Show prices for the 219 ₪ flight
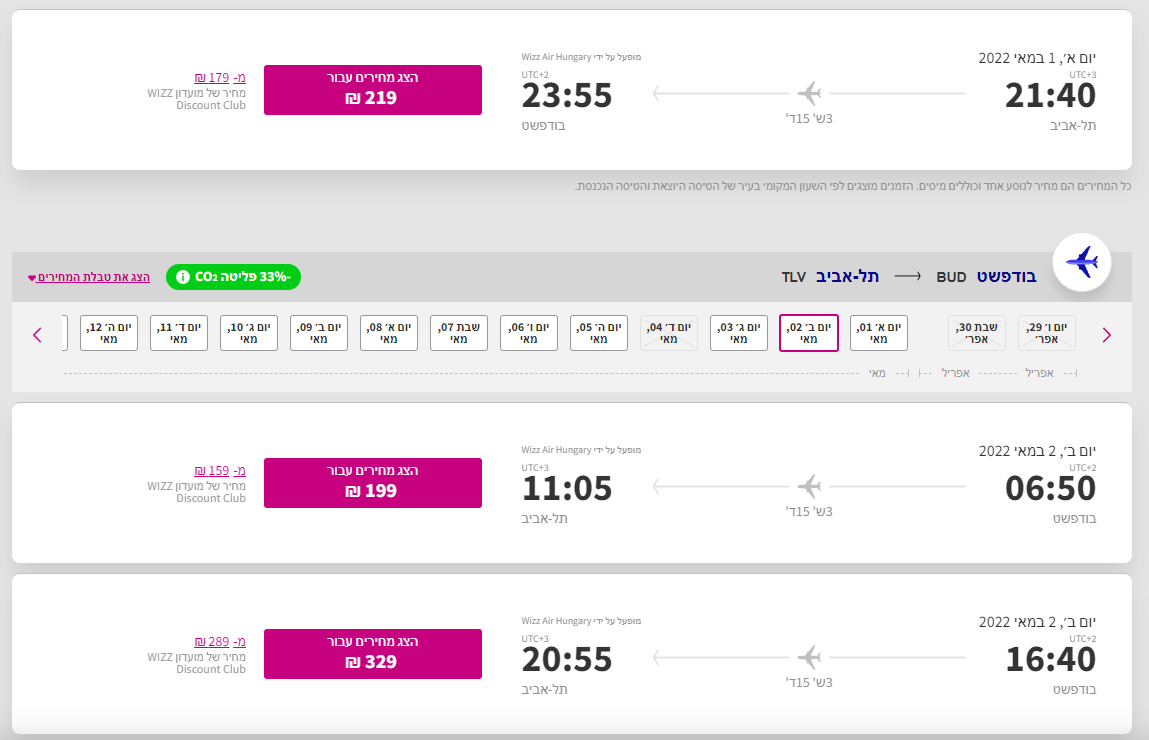 [x=372, y=90]
